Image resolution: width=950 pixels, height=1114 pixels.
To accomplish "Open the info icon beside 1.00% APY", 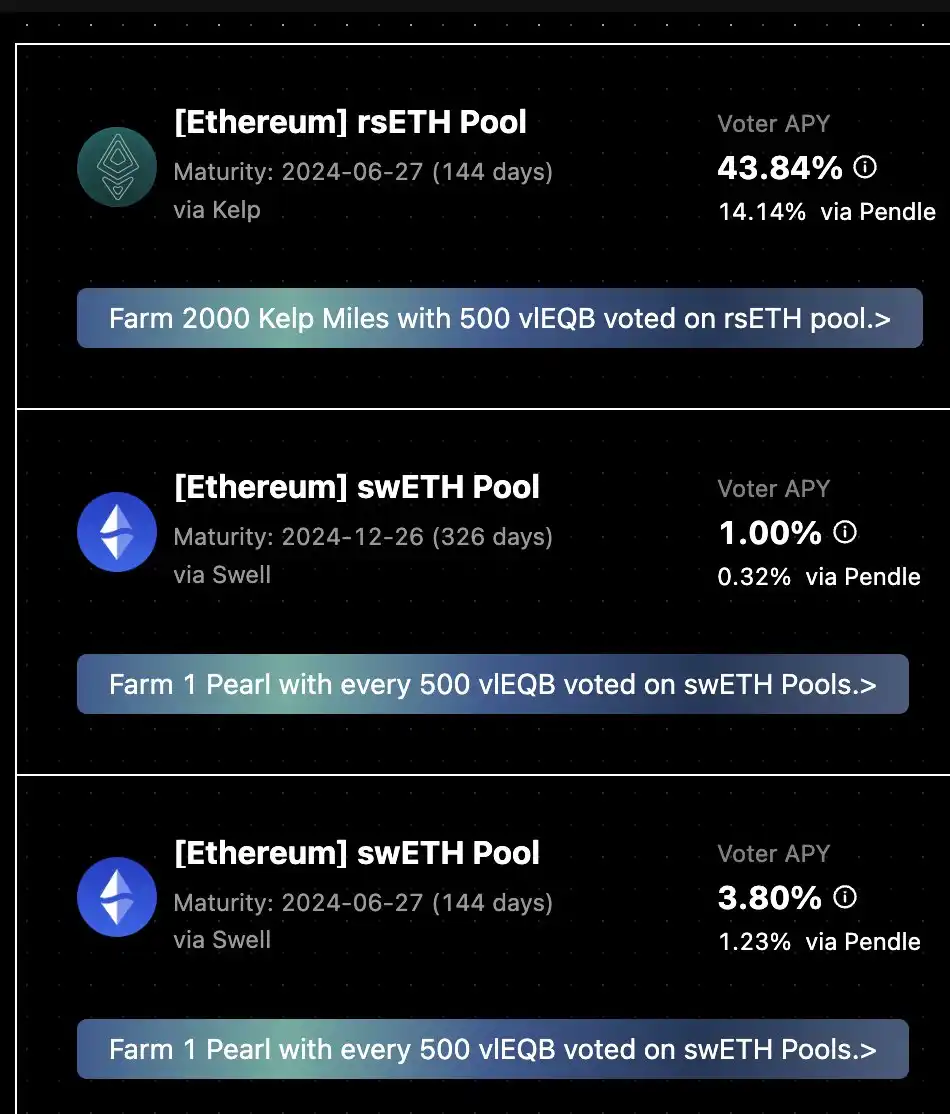I will (x=845, y=532).
